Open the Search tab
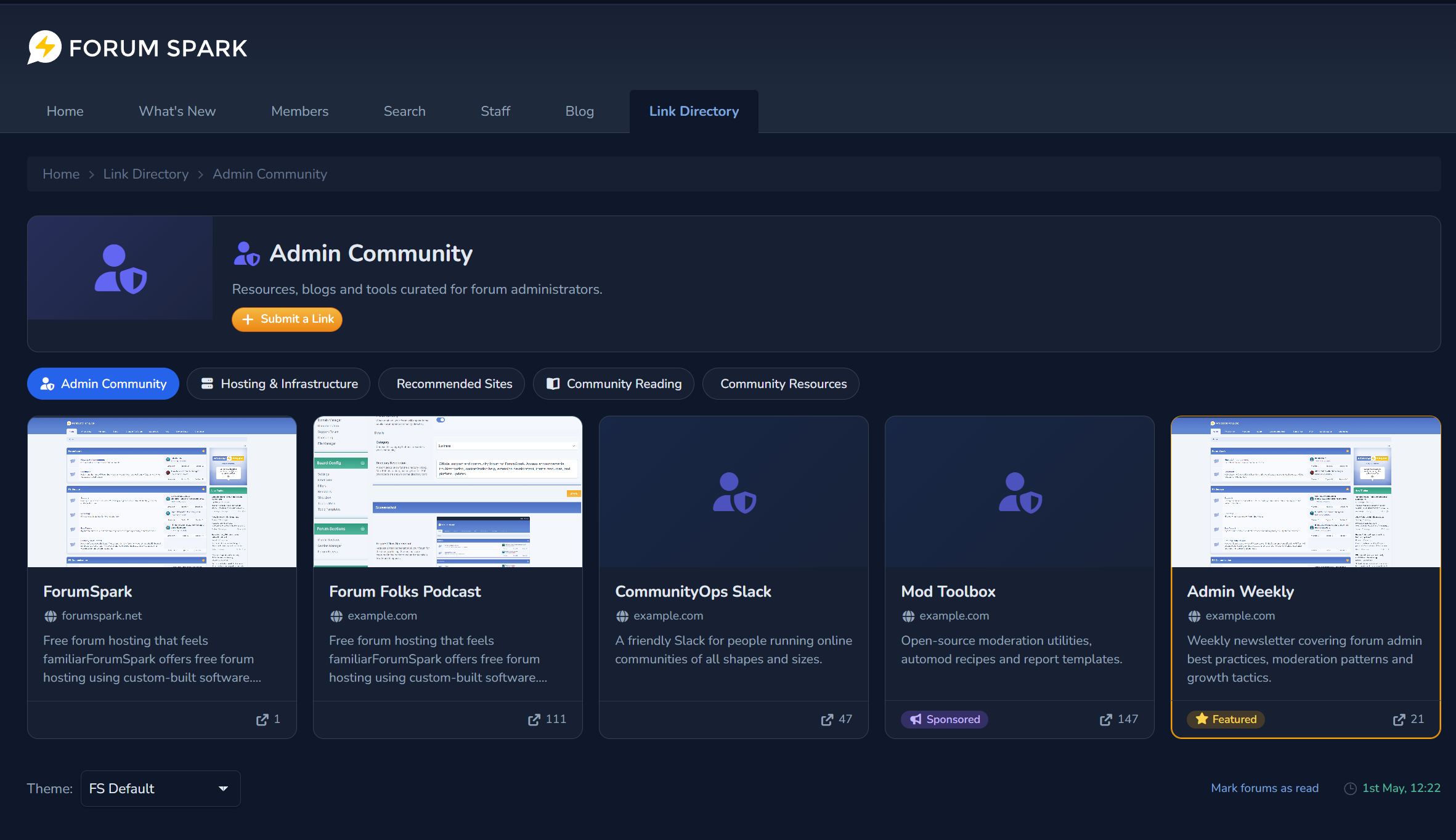1456x840 pixels. (405, 111)
